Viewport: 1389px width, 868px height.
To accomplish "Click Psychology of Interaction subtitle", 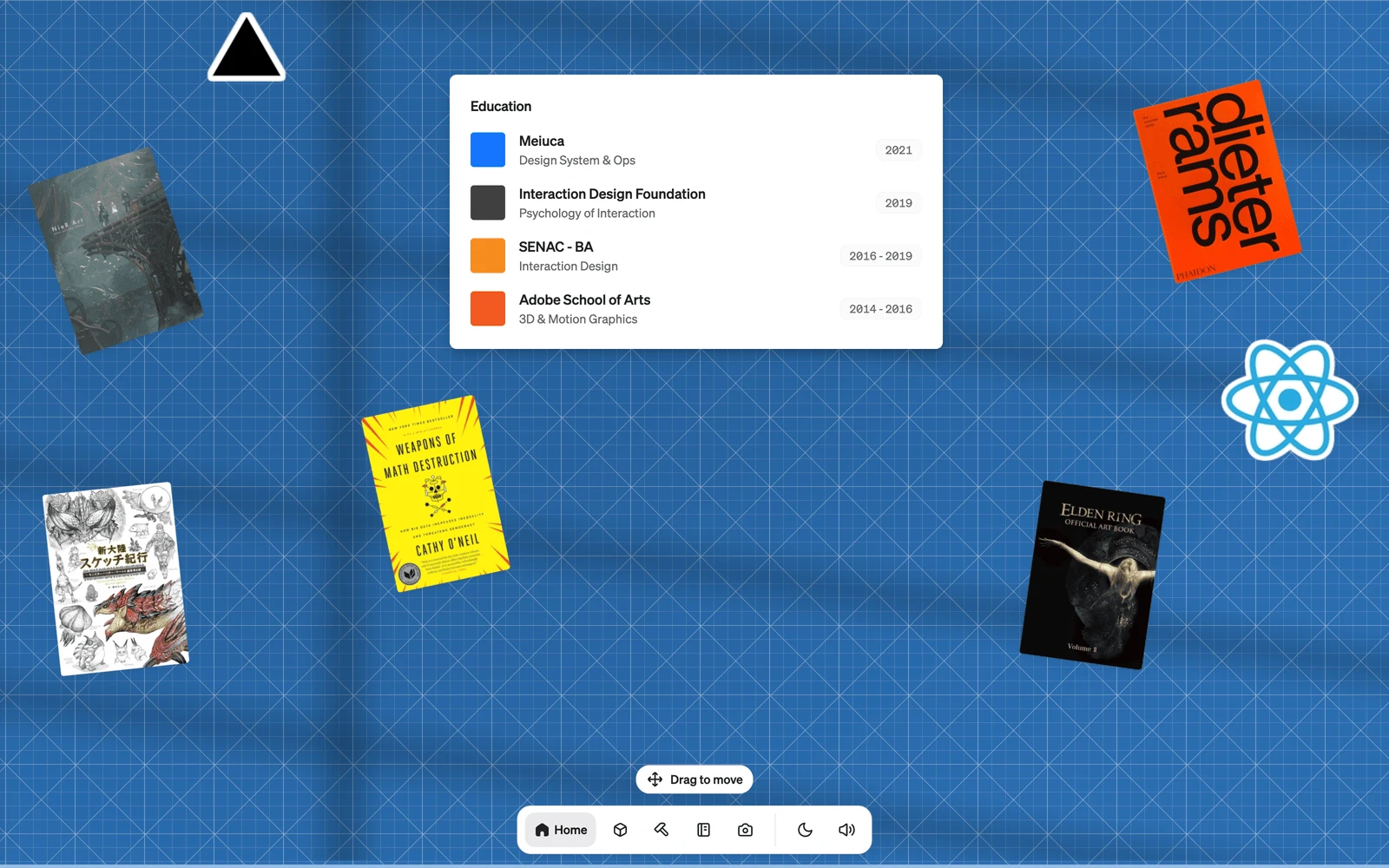I will [587, 214].
